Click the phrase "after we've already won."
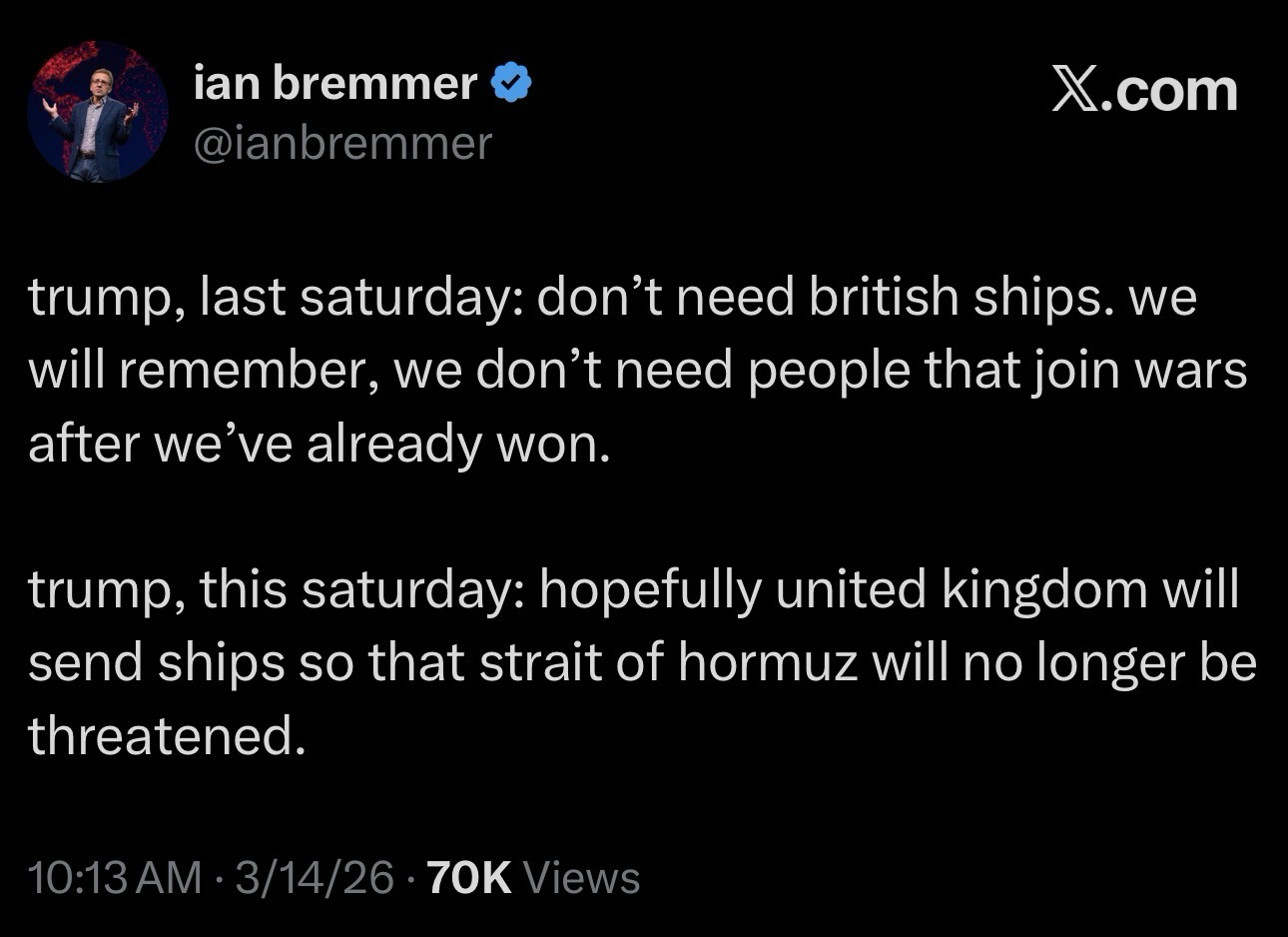The height and width of the screenshot is (937, 1288). (x=319, y=444)
